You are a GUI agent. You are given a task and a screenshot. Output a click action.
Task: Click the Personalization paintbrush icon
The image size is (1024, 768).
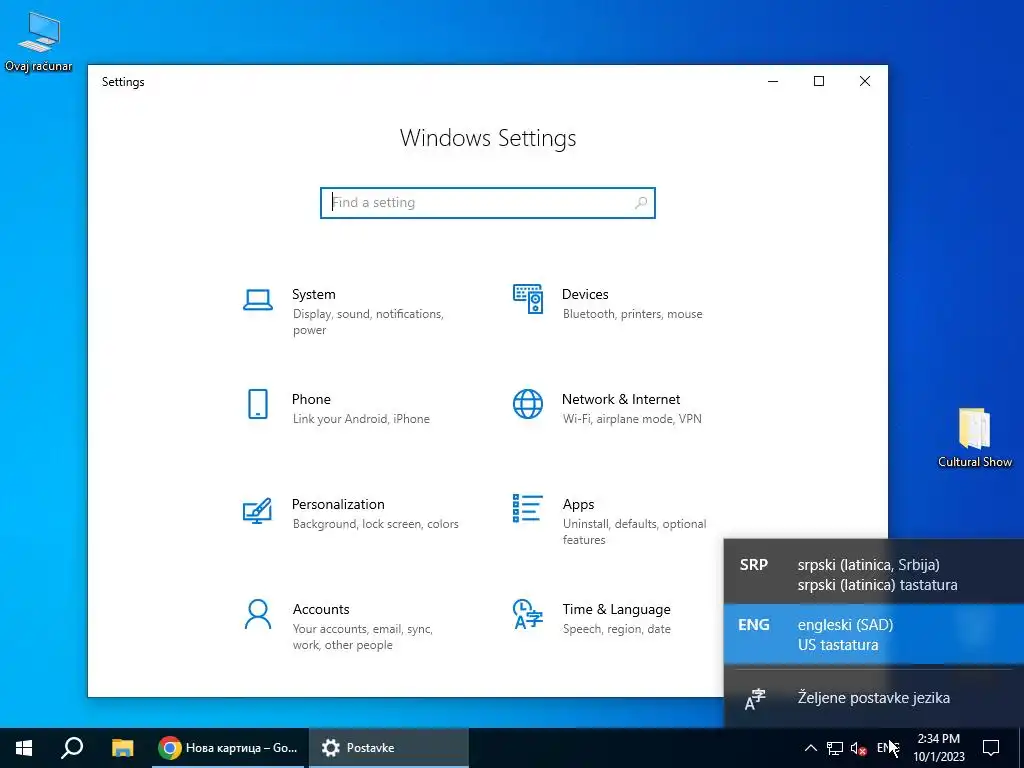tap(257, 511)
